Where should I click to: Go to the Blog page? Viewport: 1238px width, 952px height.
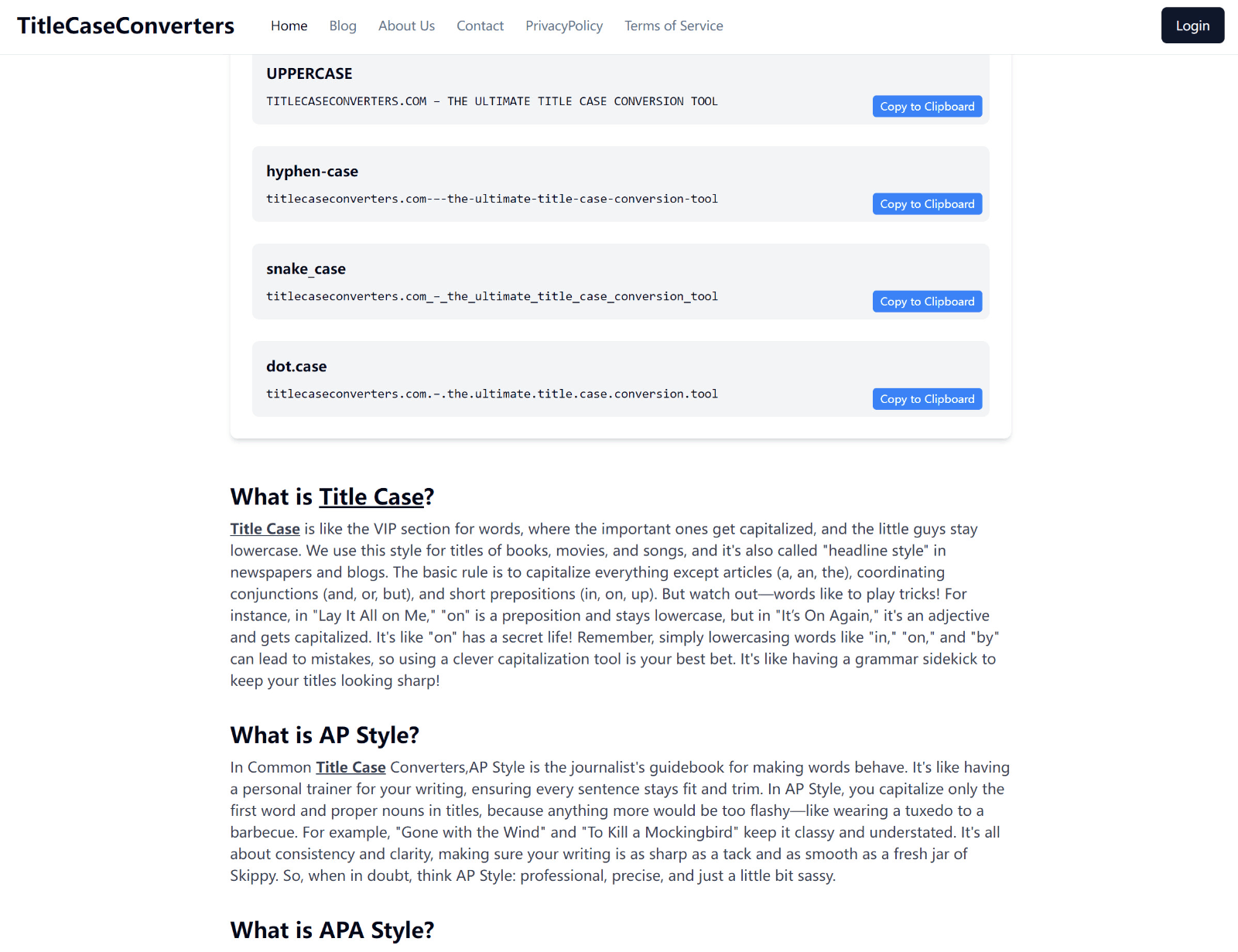pyautogui.click(x=343, y=26)
